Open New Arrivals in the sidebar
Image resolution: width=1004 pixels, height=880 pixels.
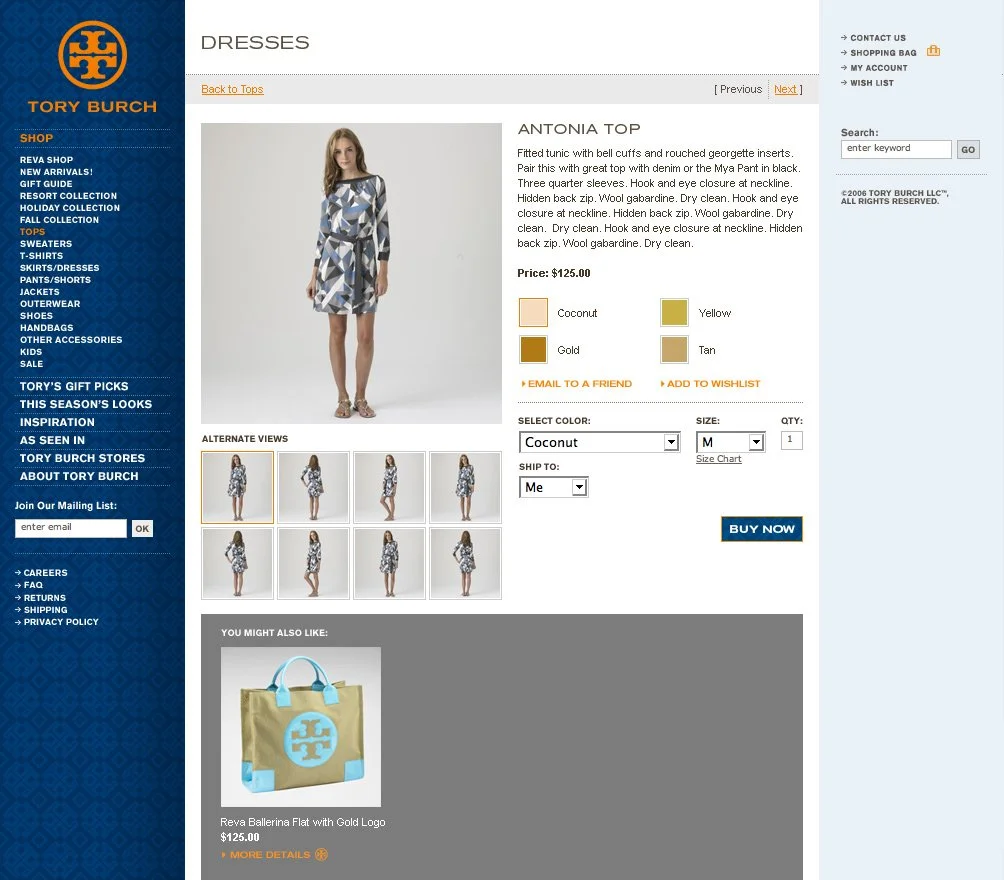pos(56,172)
